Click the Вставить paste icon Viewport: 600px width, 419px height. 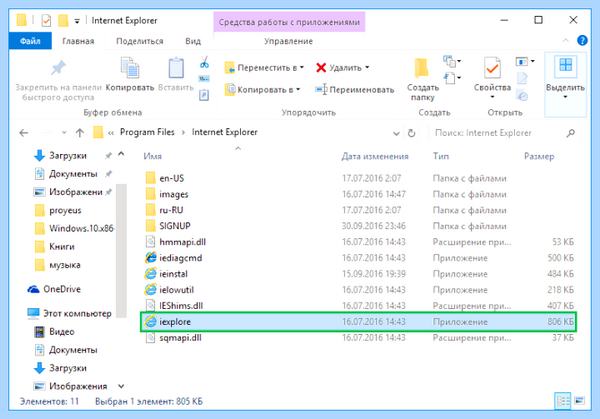176,68
